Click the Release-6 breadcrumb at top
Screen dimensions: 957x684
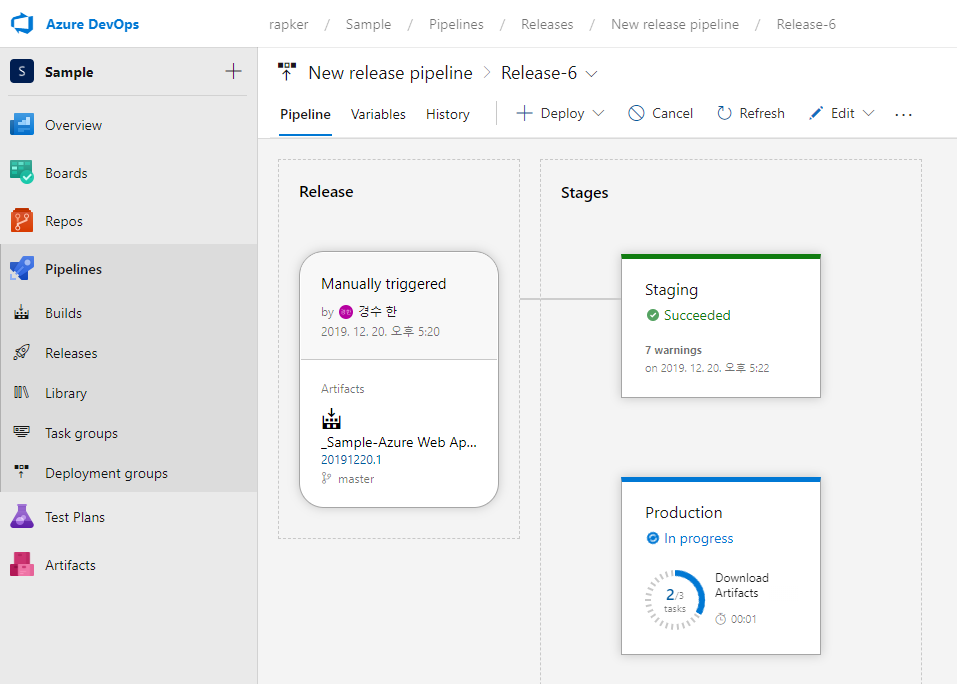[x=806, y=24]
